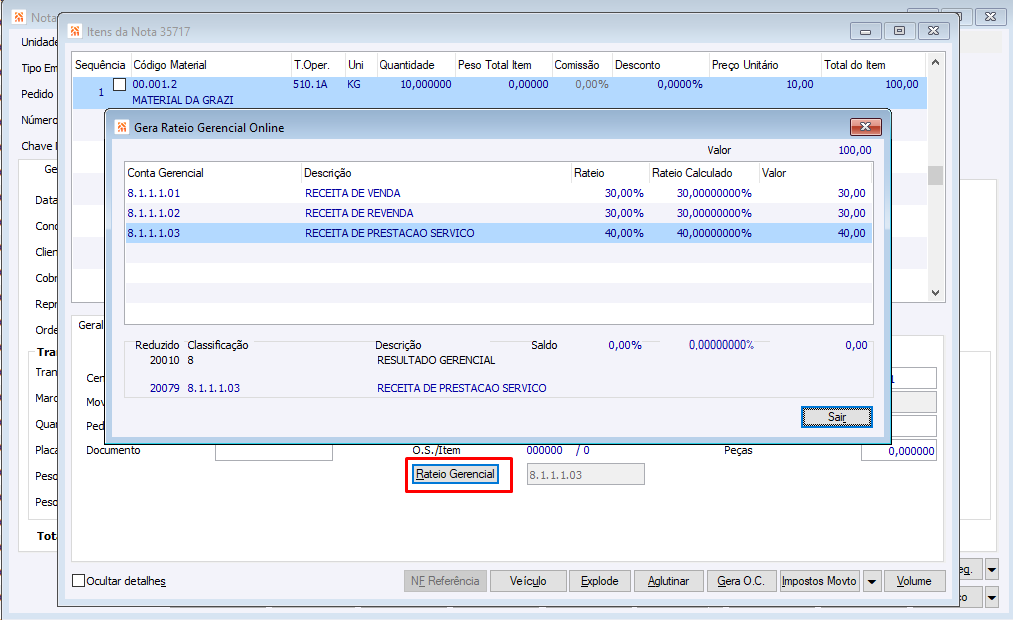
Task: Click the Gera Rateio Gerencial Online title icon
Action: click(x=121, y=127)
